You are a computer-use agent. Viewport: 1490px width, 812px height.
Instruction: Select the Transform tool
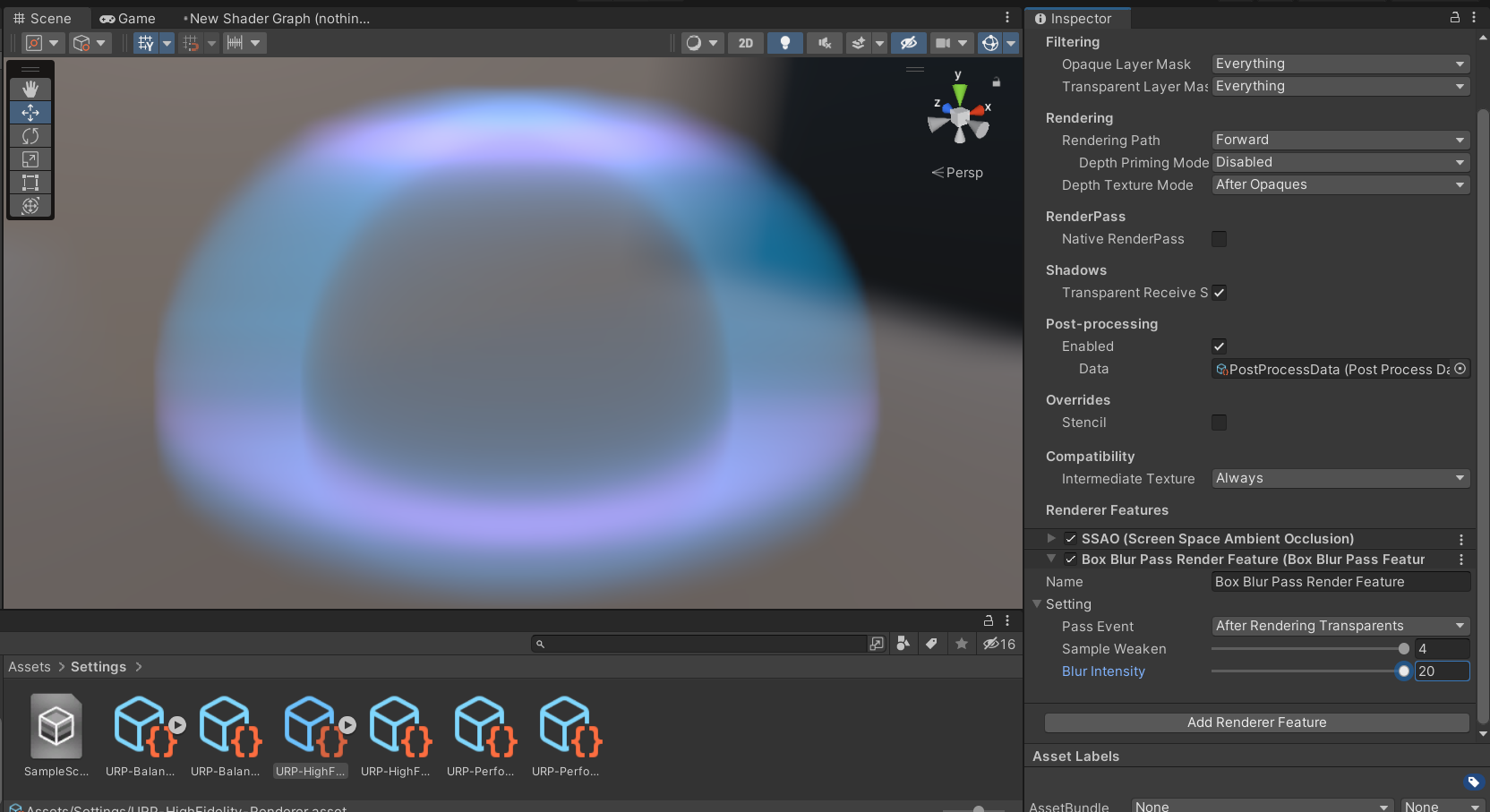click(30, 205)
